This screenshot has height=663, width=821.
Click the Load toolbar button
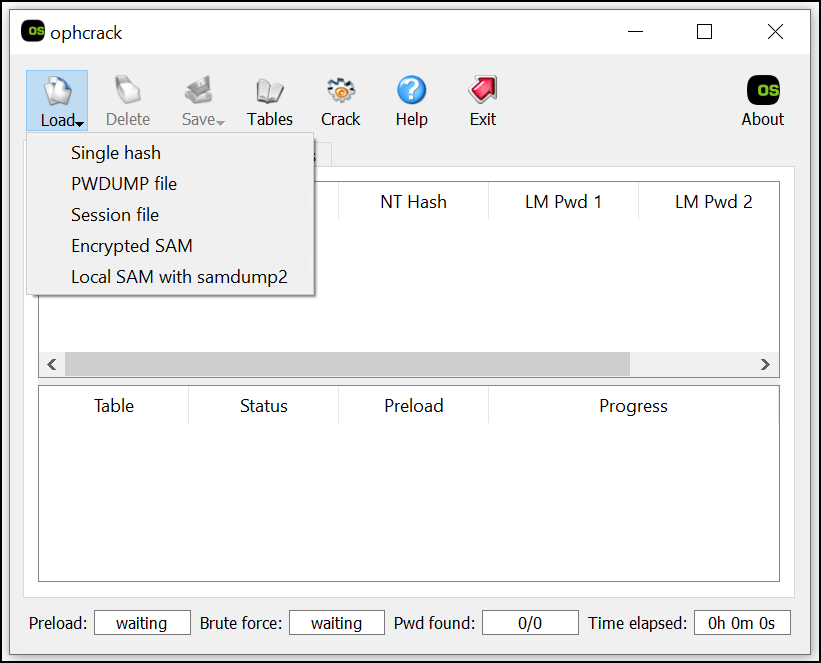[x=57, y=101]
